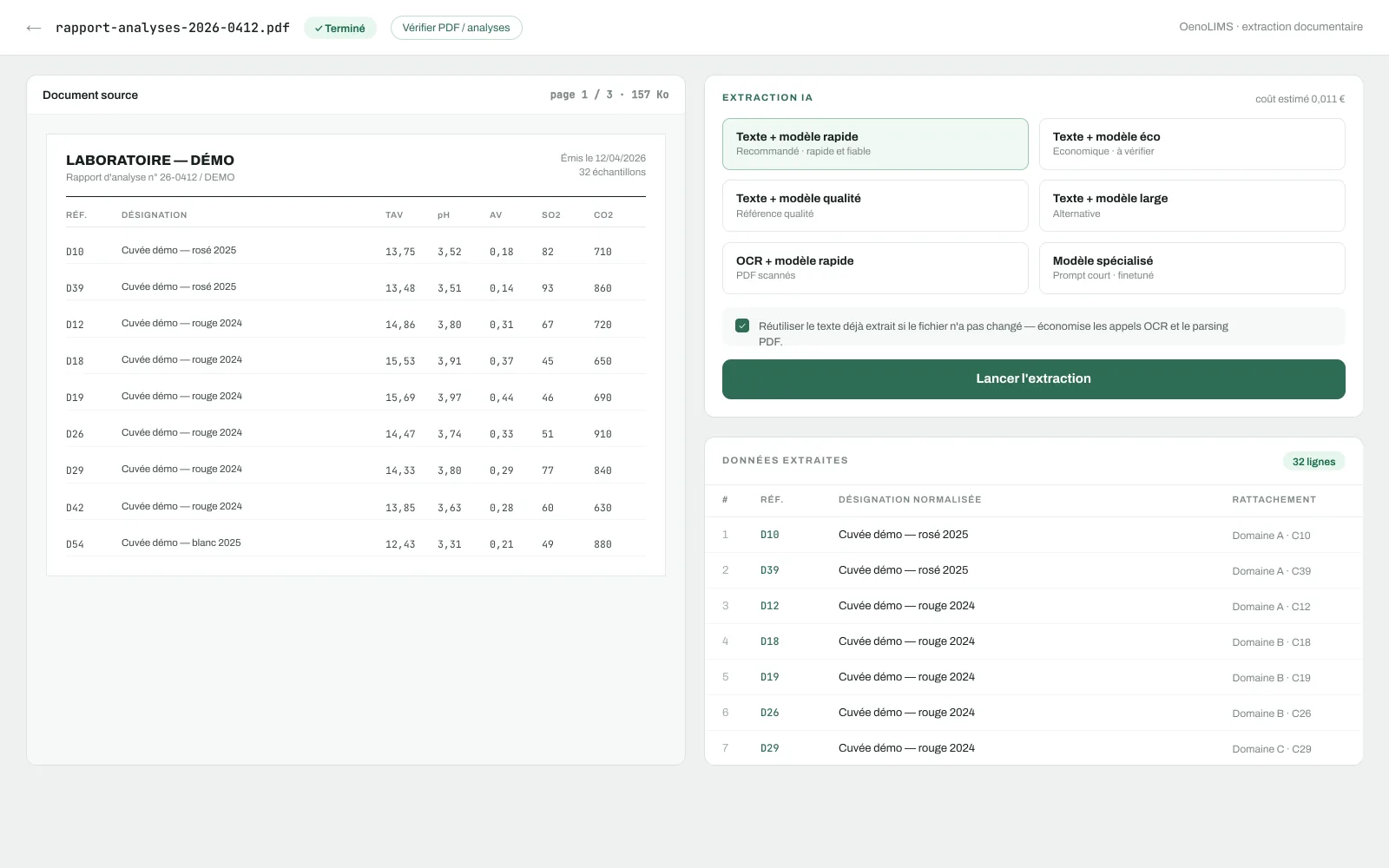Screen dimensions: 1389x868
Task: Select the Texte + modèle éco option
Action: point(1192,144)
